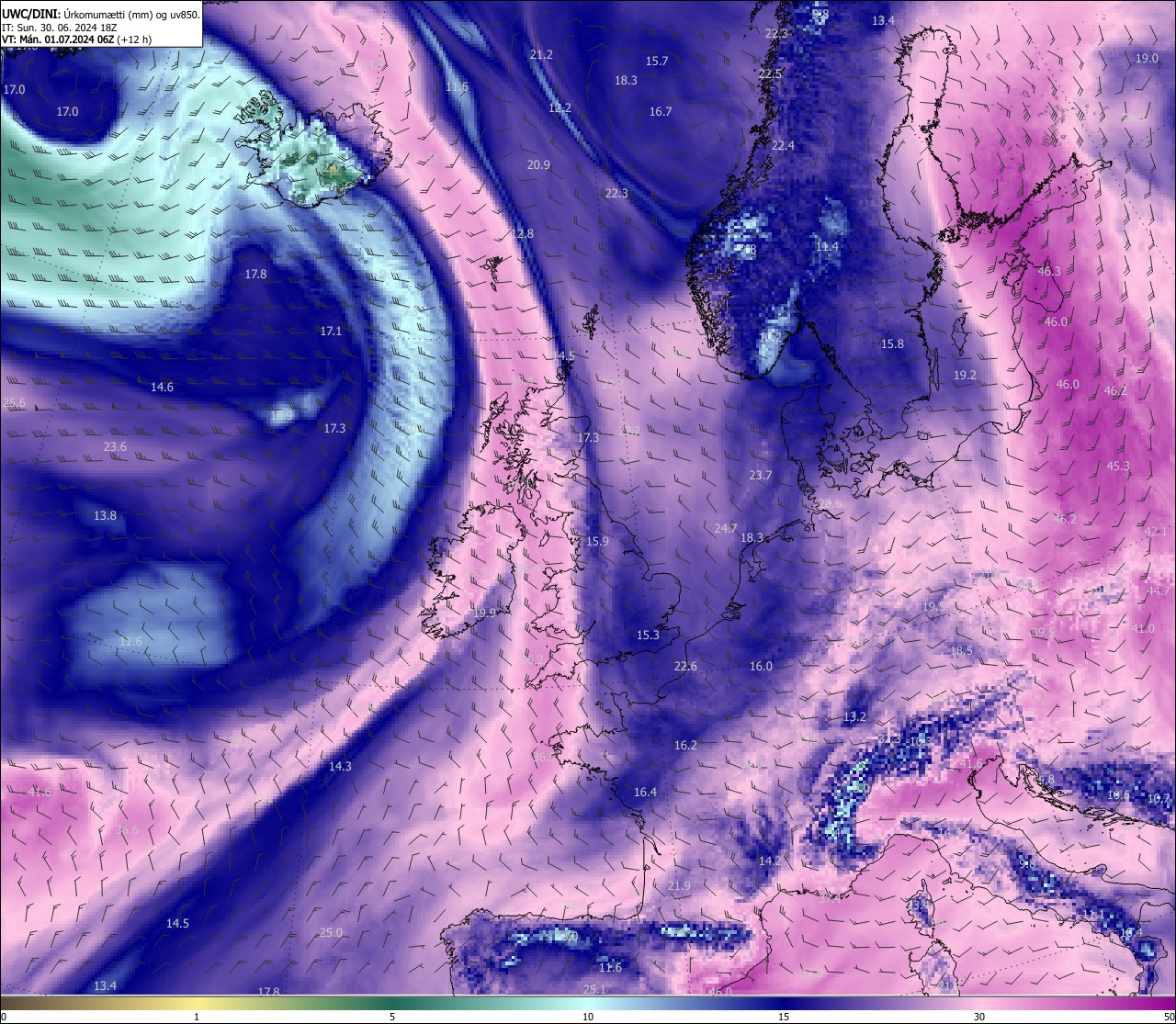The height and width of the screenshot is (1024, 1176).
Task: Click the 22.6 value on the map
Action: [685, 666]
